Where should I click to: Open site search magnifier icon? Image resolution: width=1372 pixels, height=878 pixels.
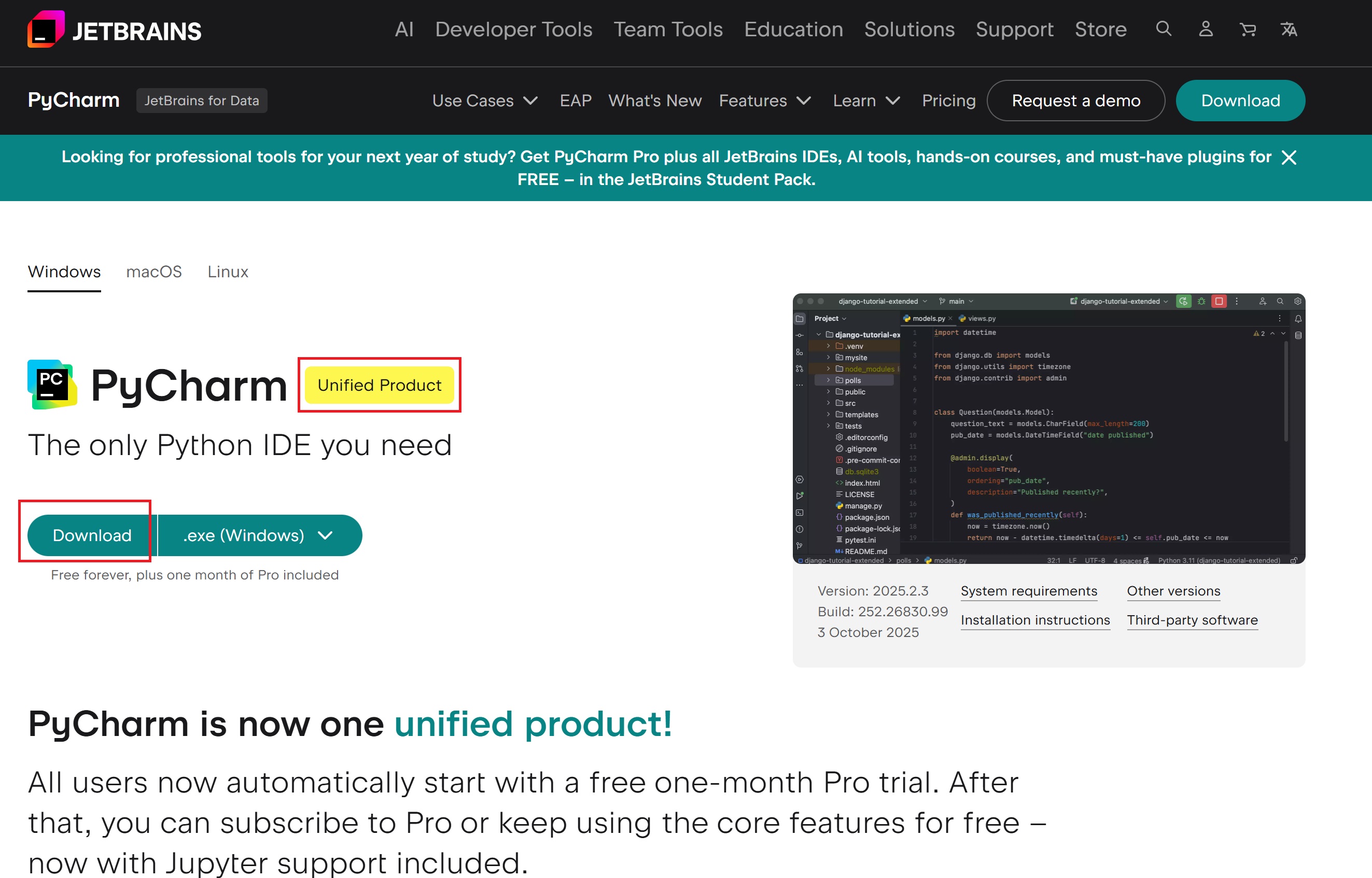tap(1163, 29)
